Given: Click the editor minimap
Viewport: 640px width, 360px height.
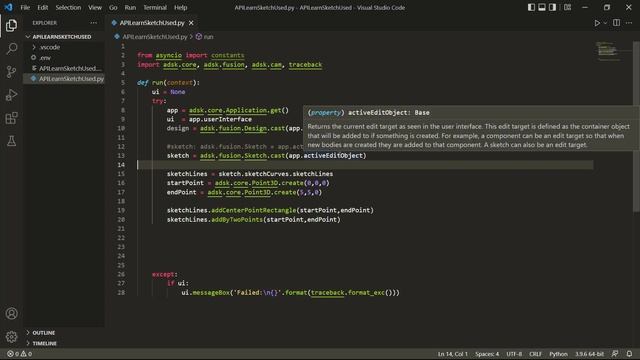Looking at the screenshot, I should pos(610,52).
